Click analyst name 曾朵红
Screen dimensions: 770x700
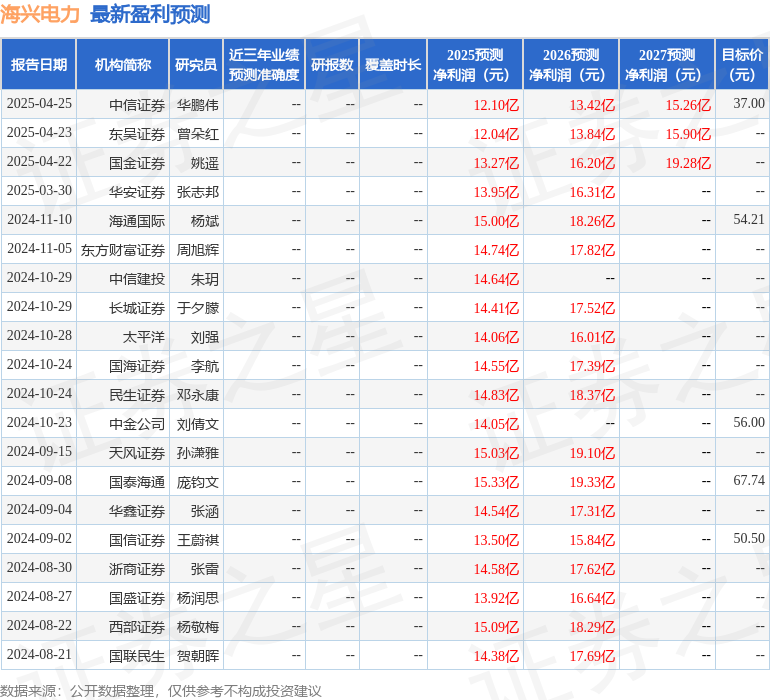[x=198, y=133]
